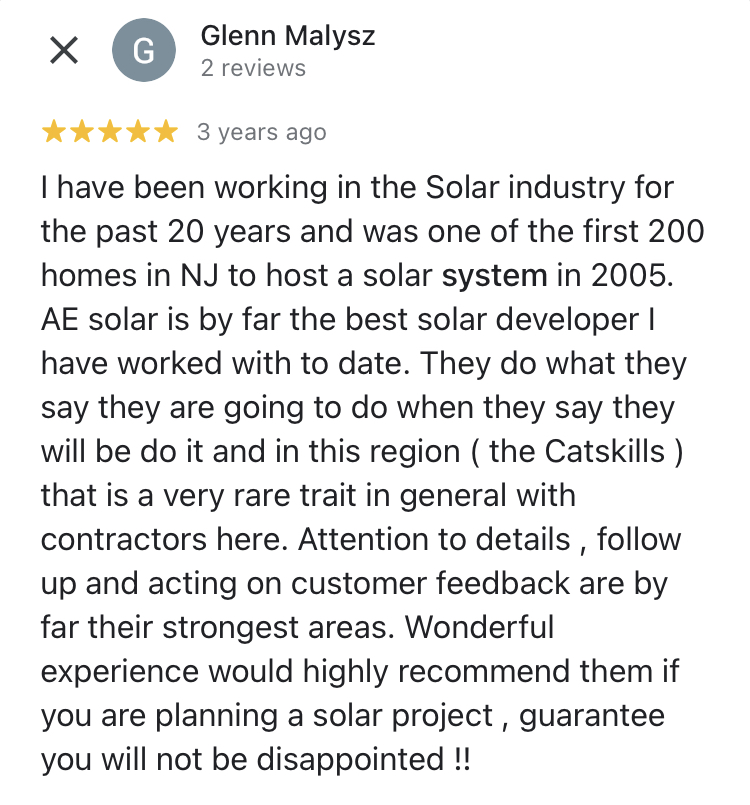Click the word "contractors" in the review
This screenshot has width=750, height=805.
click(x=128, y=539)
